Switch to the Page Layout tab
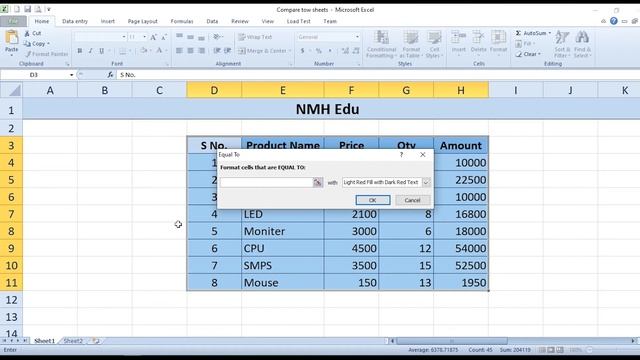Image resolution: width=640 pixels, height=360 pixels. (142, 21)
